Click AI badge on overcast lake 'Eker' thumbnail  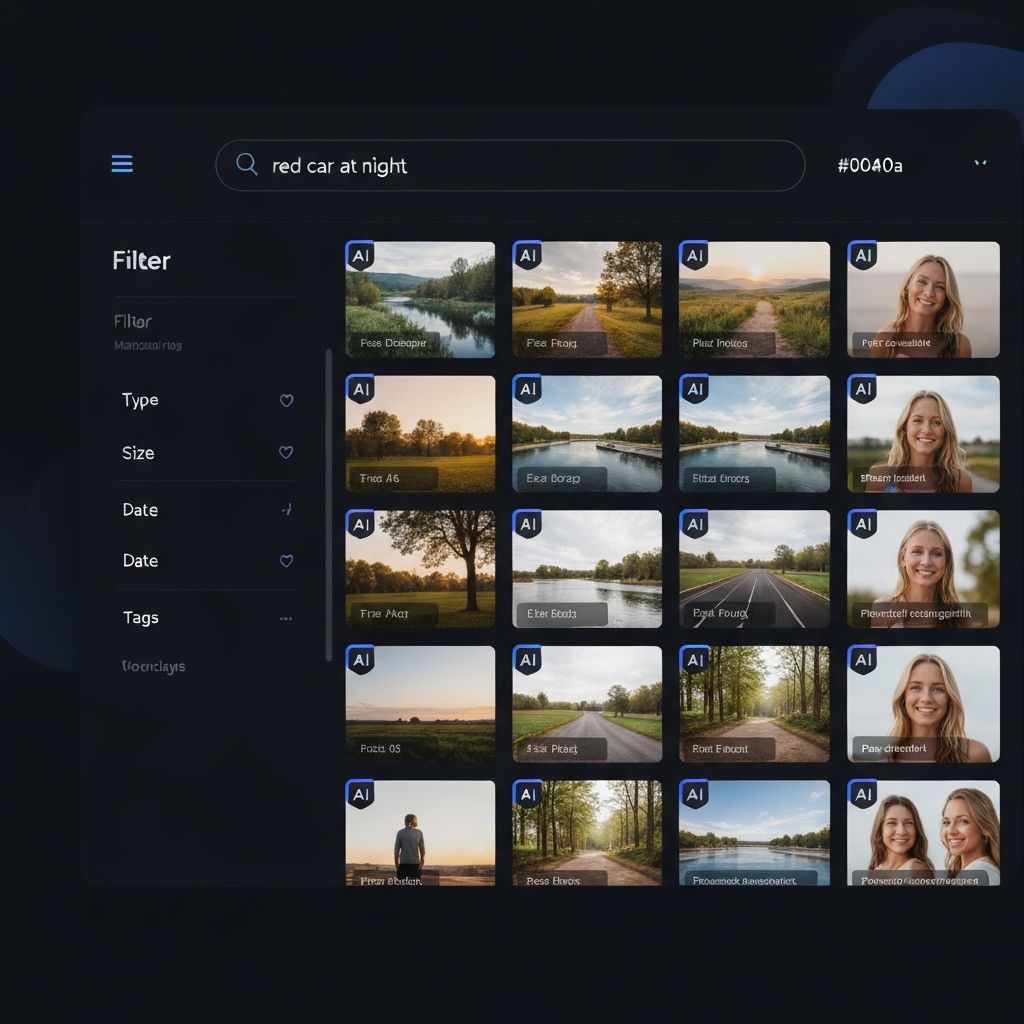point(527,524)
